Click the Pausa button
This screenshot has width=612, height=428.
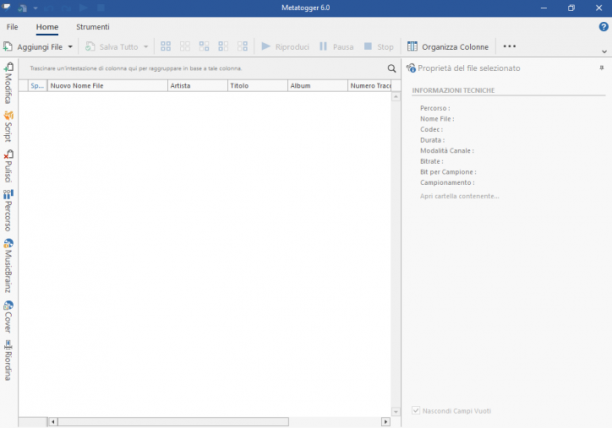tap(336, 47)
